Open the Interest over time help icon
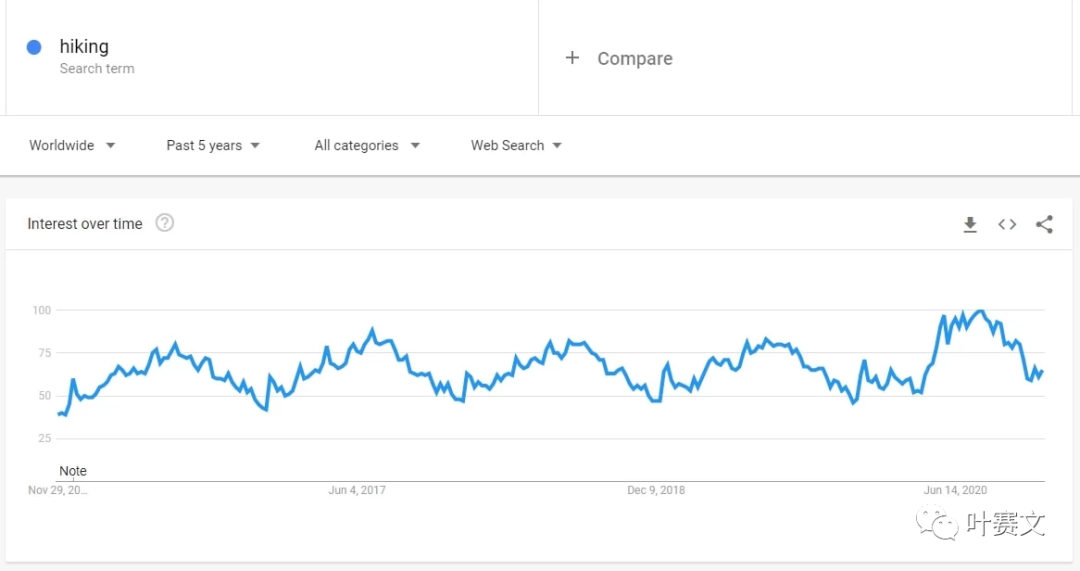 [x=165, y=223]
